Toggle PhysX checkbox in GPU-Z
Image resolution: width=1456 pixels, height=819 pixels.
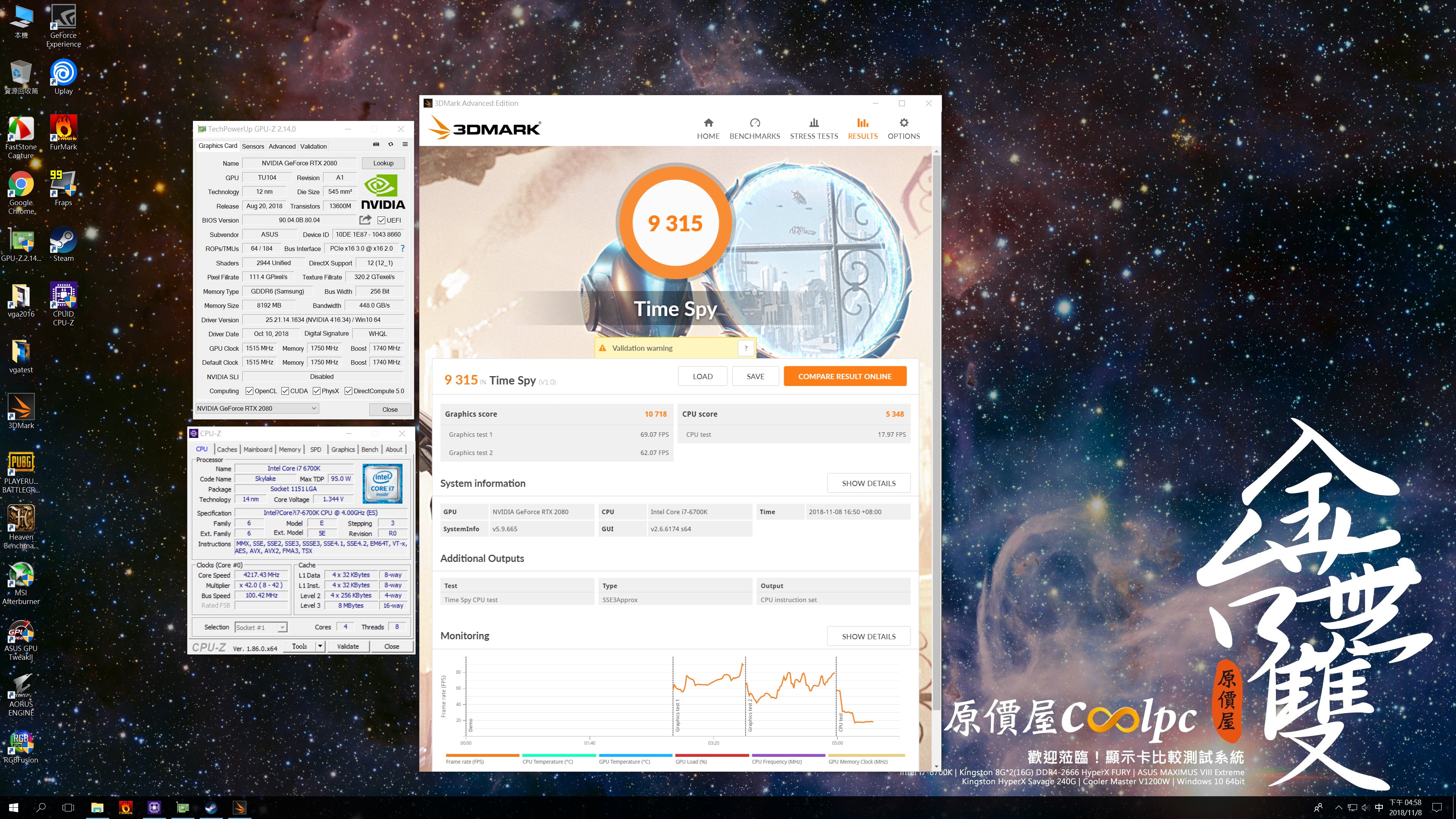pyautogui.click(x=317, y=391)
